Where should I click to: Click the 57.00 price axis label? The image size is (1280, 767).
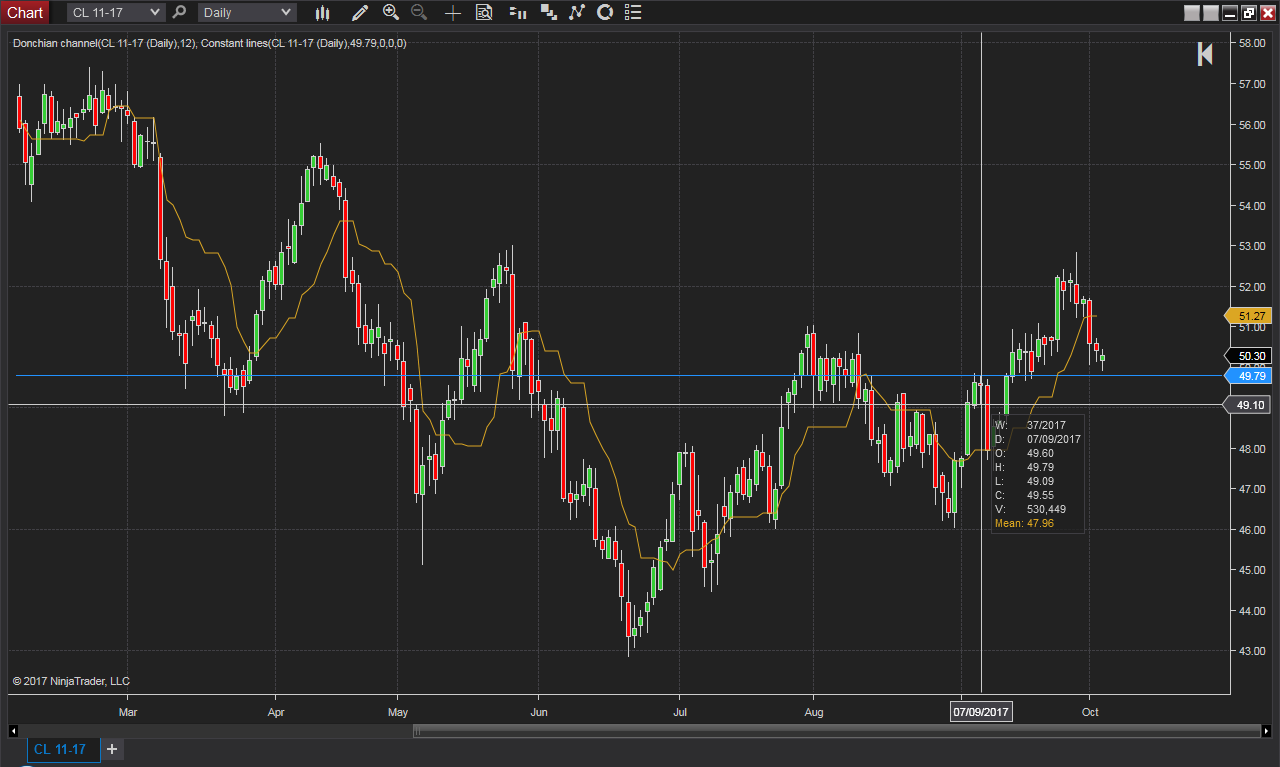[1252, 84]
